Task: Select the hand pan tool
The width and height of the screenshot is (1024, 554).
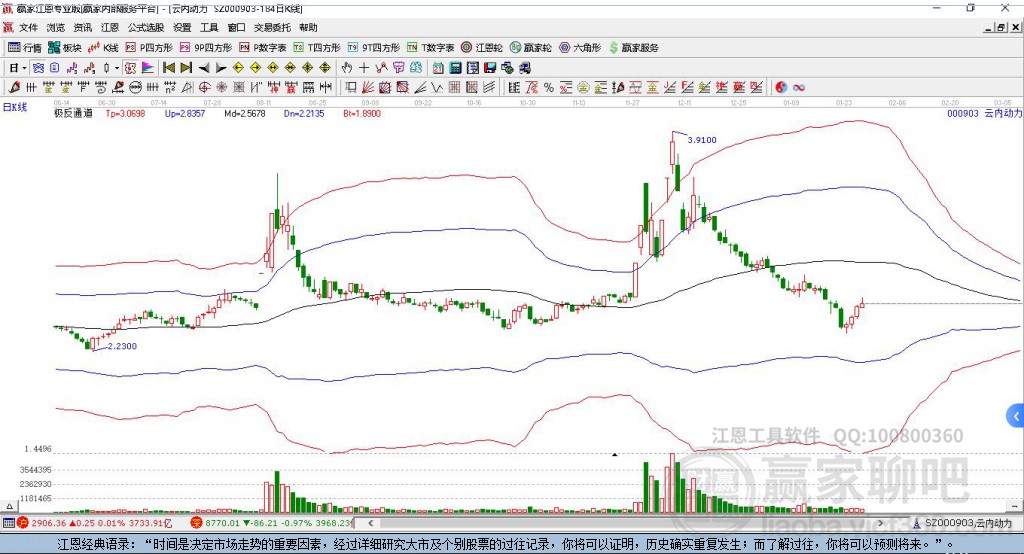Action: pos(347,68)
